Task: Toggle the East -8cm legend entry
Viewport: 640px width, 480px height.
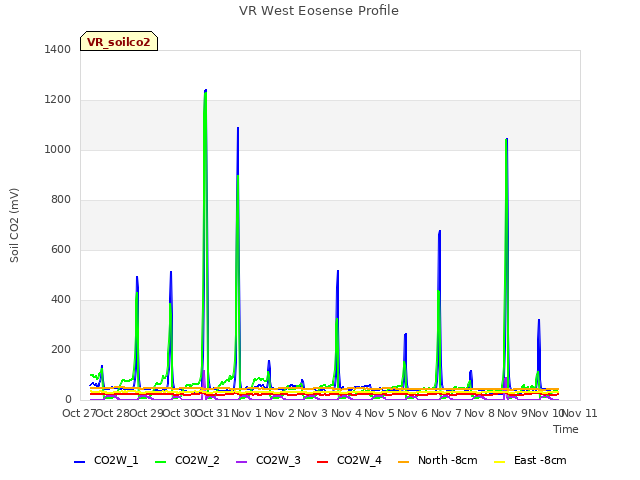Action: coord(530,460)
